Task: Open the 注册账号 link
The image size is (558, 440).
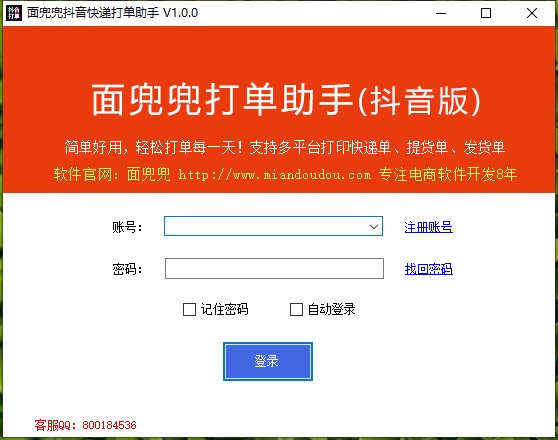Action: click(x=428, y=227)
